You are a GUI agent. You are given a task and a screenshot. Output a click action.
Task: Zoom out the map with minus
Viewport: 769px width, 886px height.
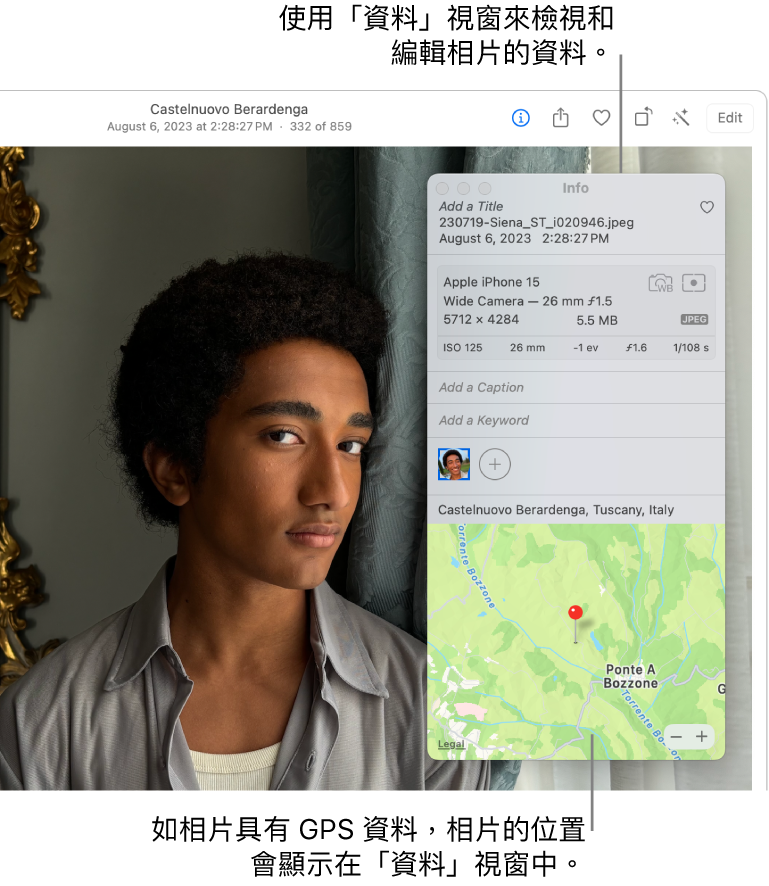(x=676, y=737)
